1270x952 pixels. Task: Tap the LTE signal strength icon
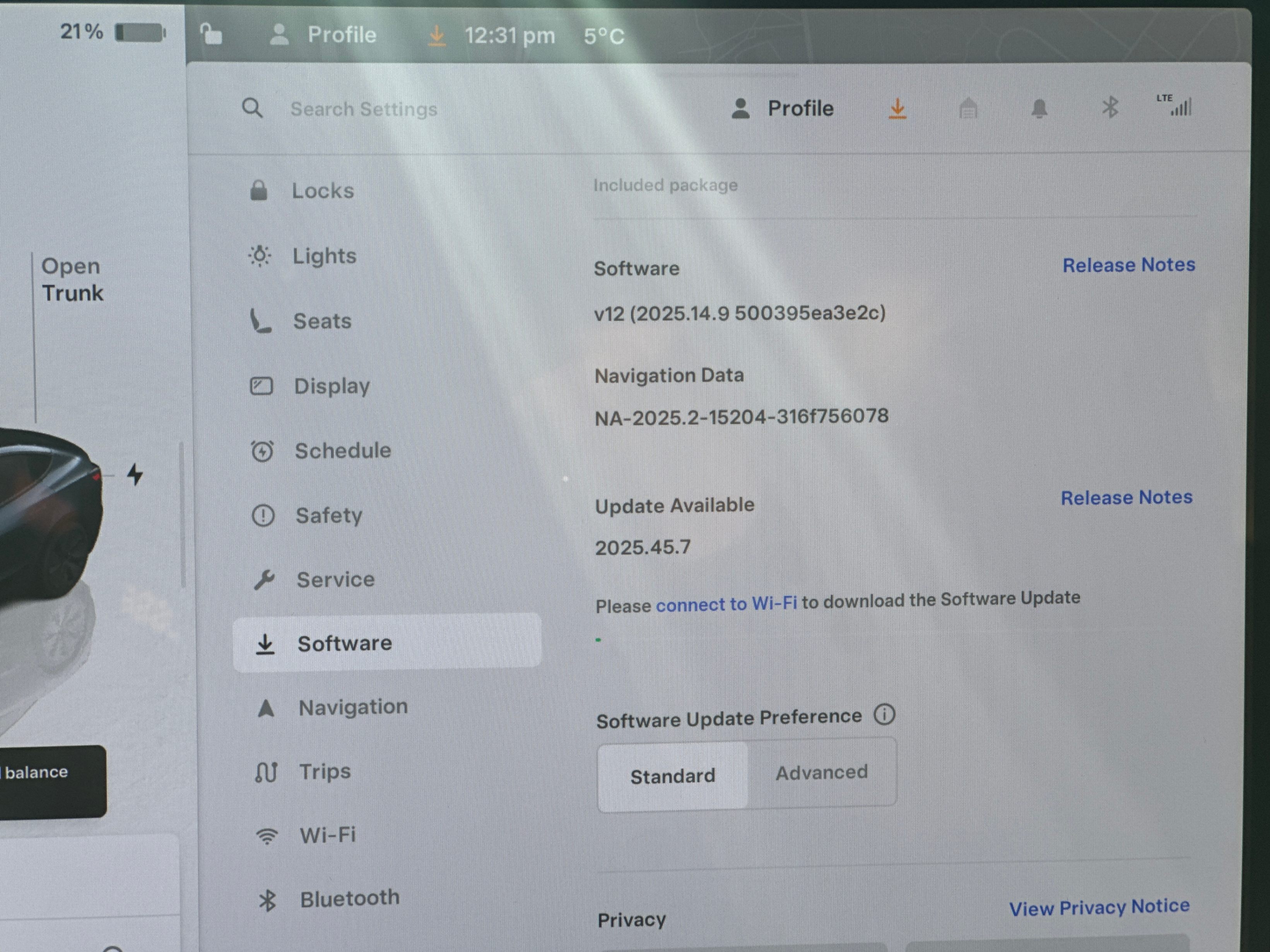[1175, 106]
